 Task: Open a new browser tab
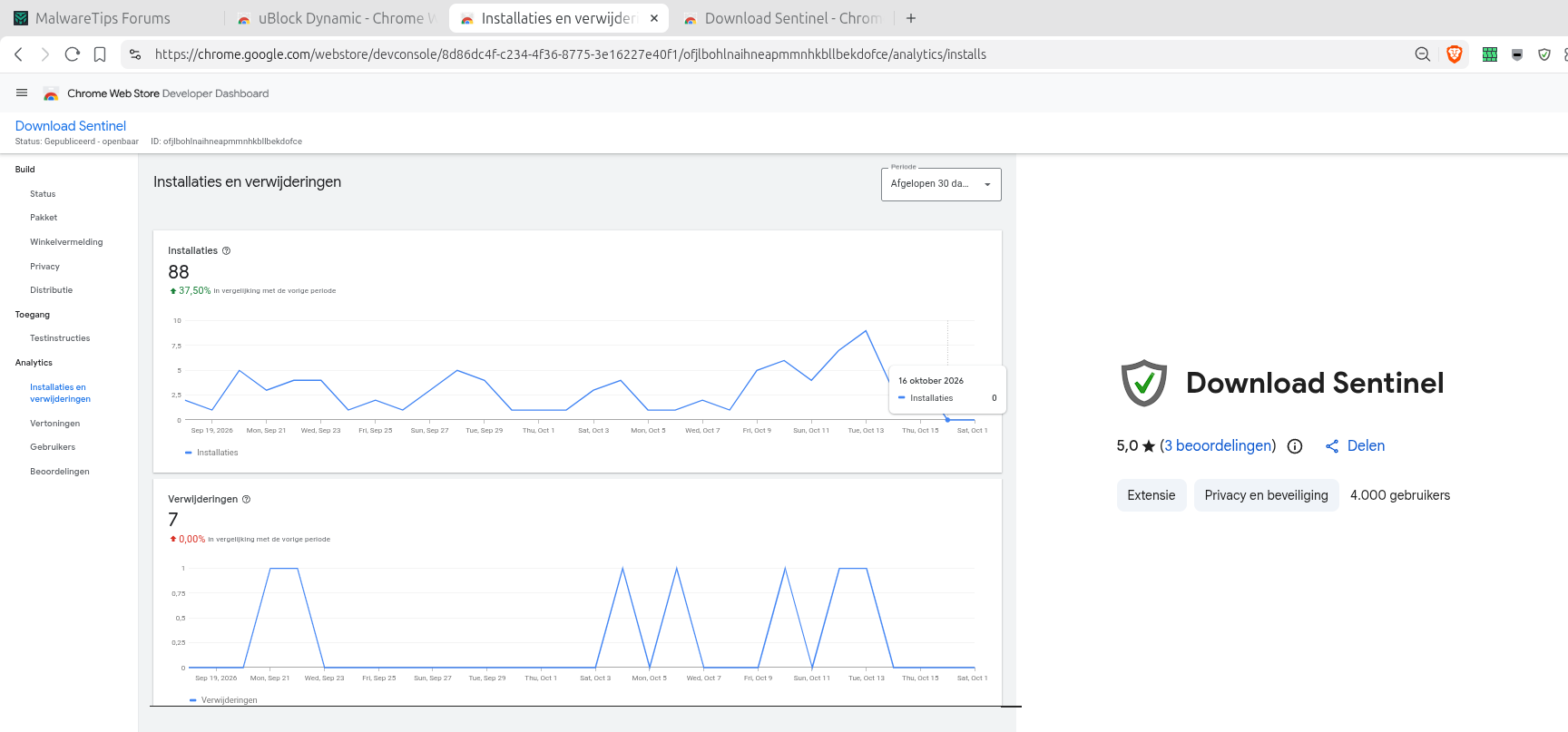pyautogui.click(x=911, y=18)
